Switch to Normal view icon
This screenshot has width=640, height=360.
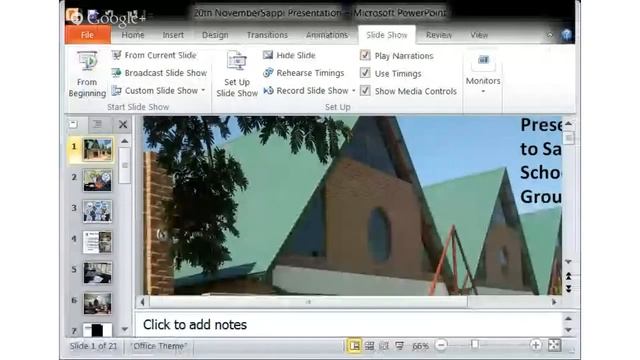pyautogui.click(x=354, y=346)
